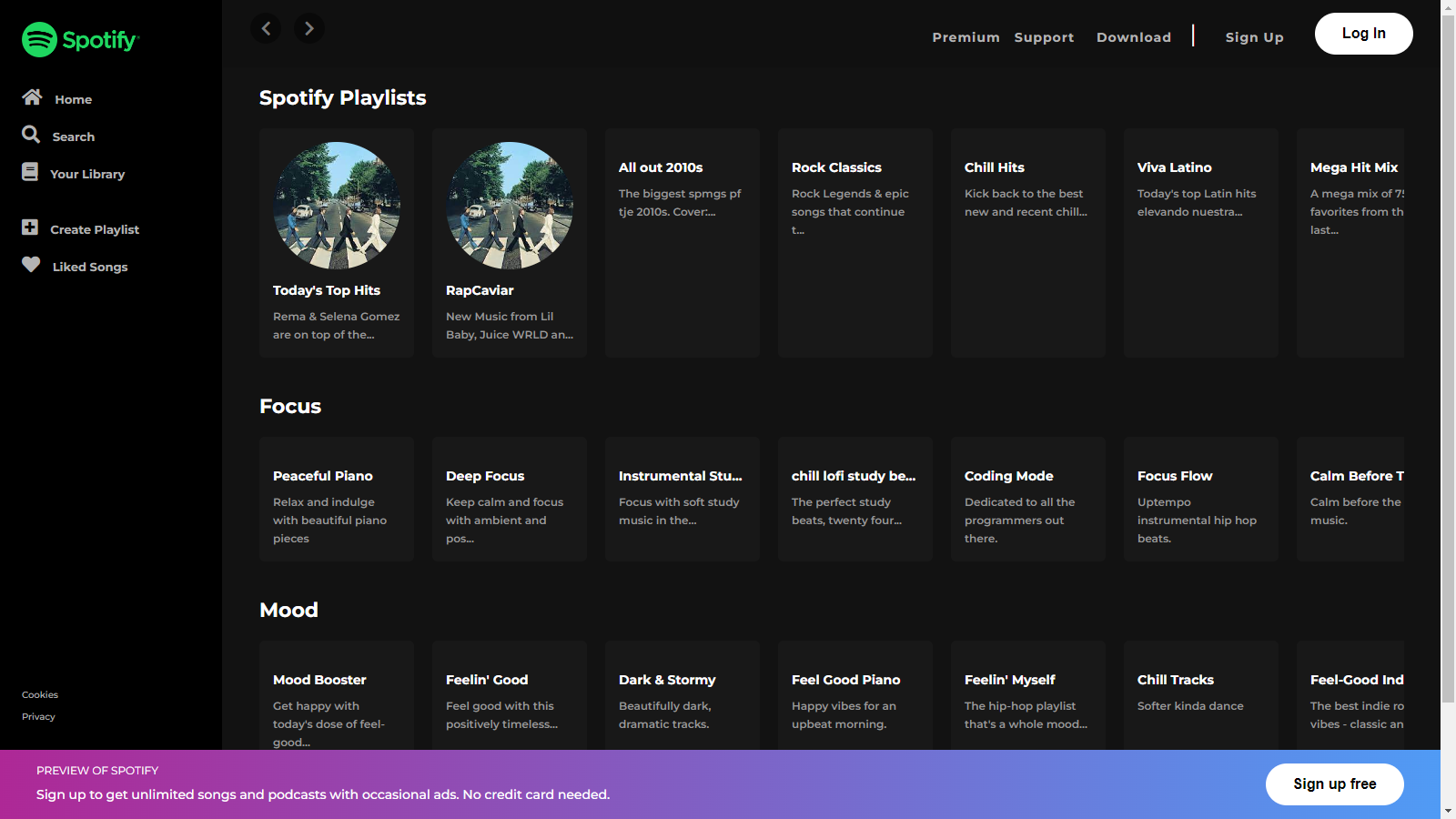Screen dimensions: 1456x819
Task: Click the Focus section heading
Action: (290, 406)
